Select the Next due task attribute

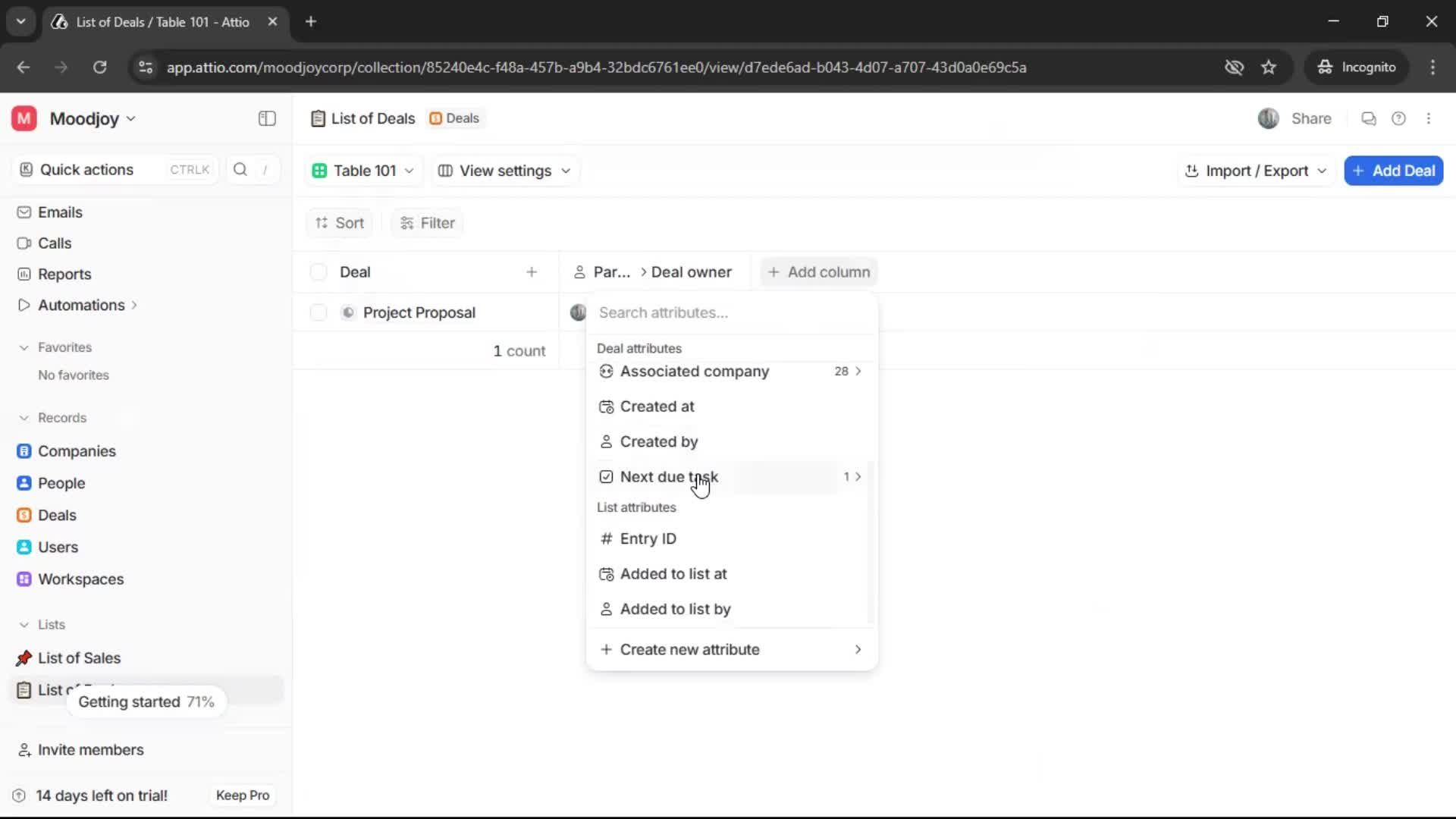point(667,477)
